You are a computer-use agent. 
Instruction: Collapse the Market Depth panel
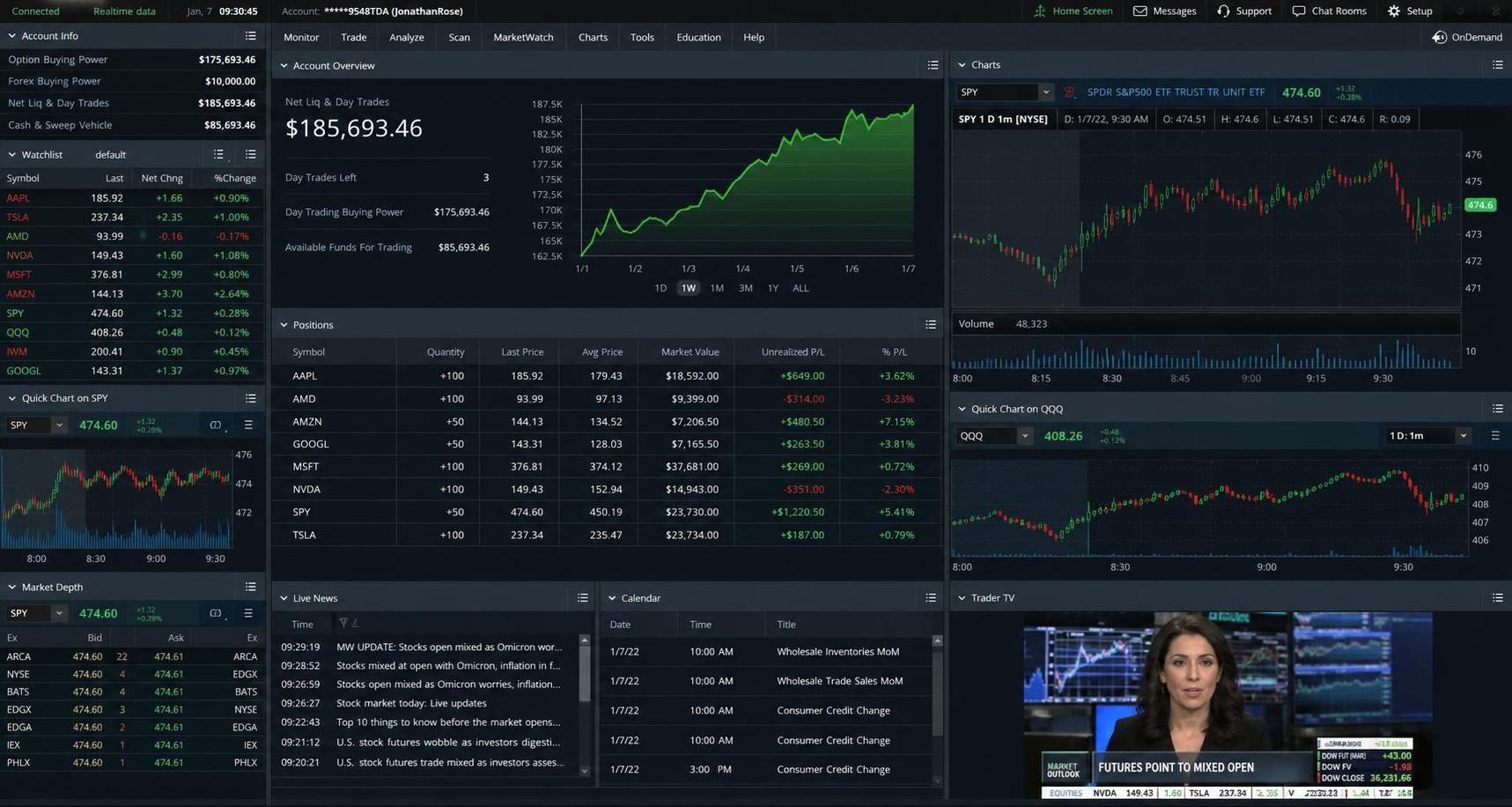(x=12, y=587)
